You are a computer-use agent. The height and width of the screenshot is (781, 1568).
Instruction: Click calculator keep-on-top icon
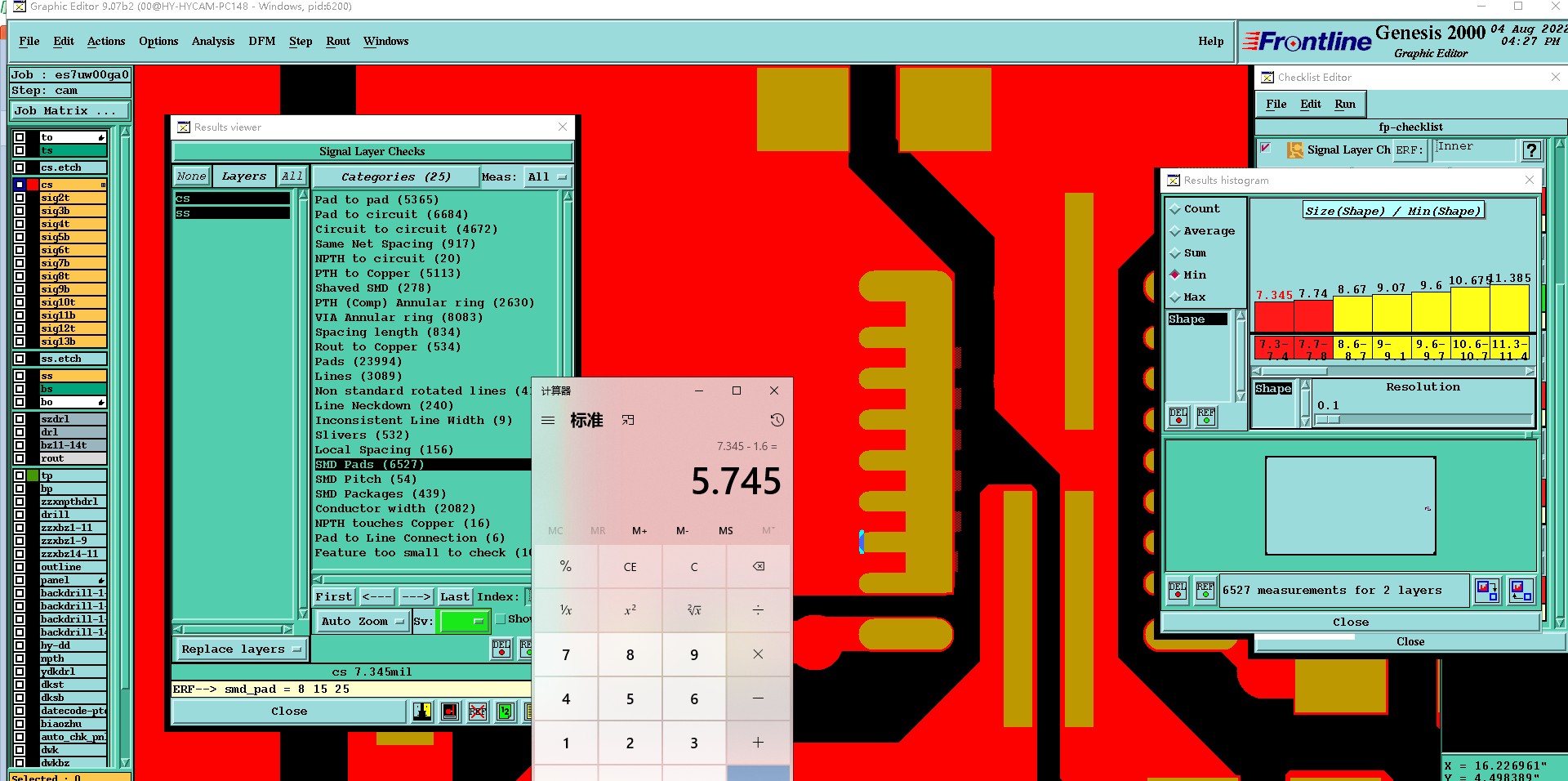point(627,421)
